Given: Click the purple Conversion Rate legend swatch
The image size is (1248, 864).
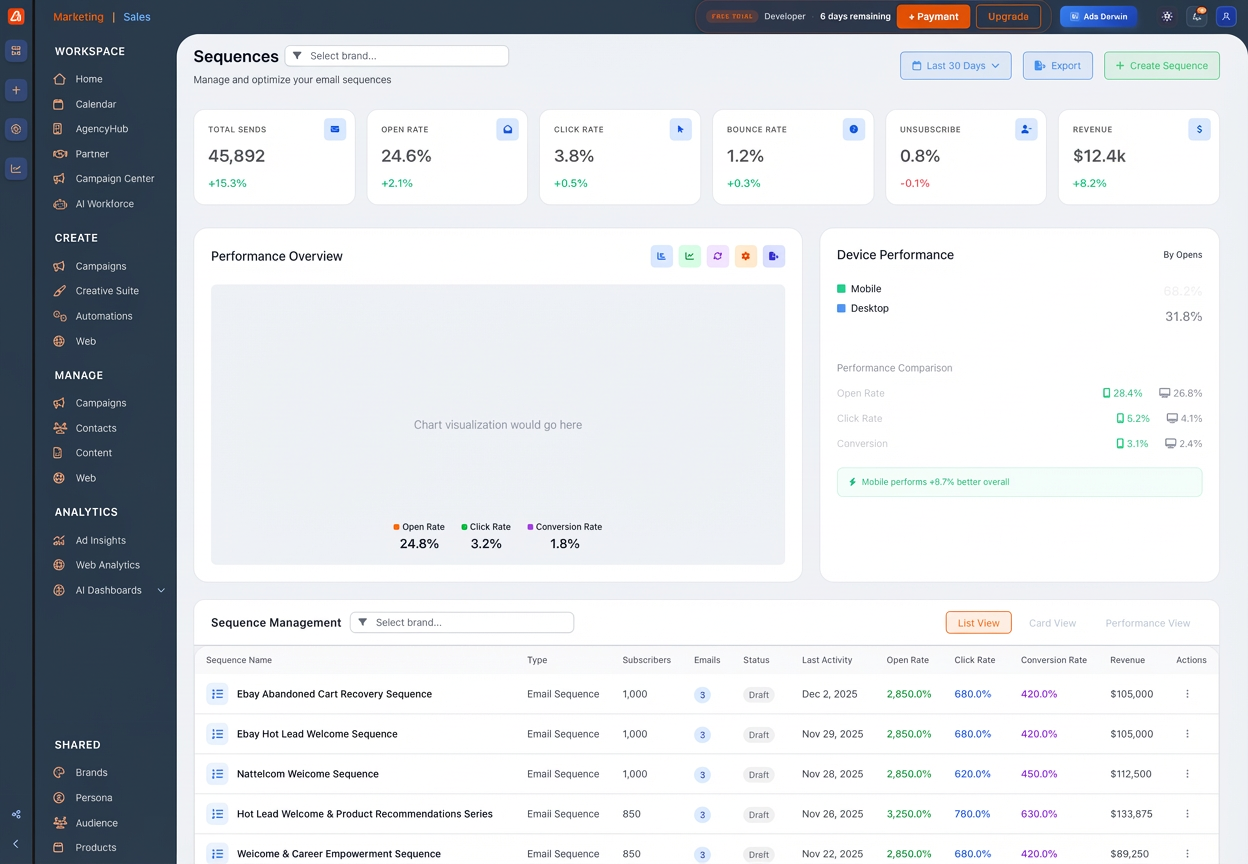Looking at the screenshot, I should [x=530, y=527].
